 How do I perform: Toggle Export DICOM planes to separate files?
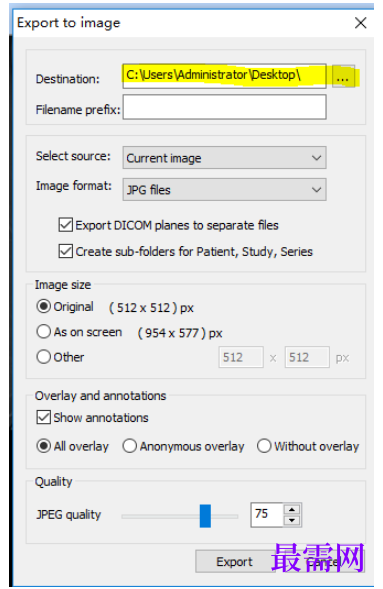66,225
